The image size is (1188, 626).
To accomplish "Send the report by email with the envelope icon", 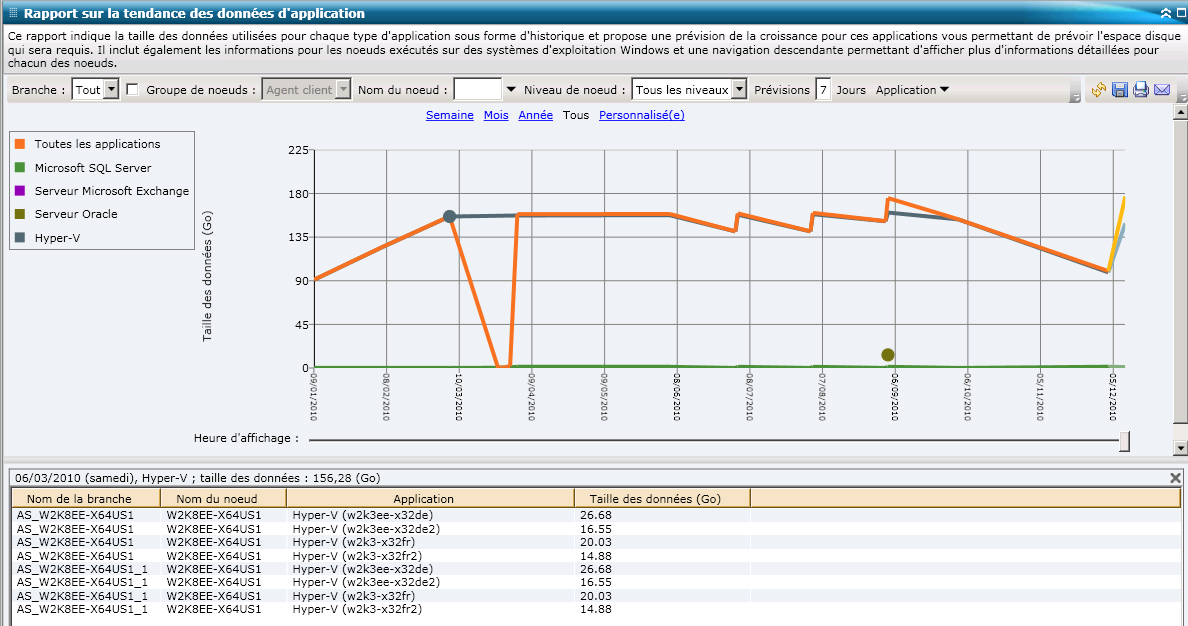I will [x=1162, y=90].
